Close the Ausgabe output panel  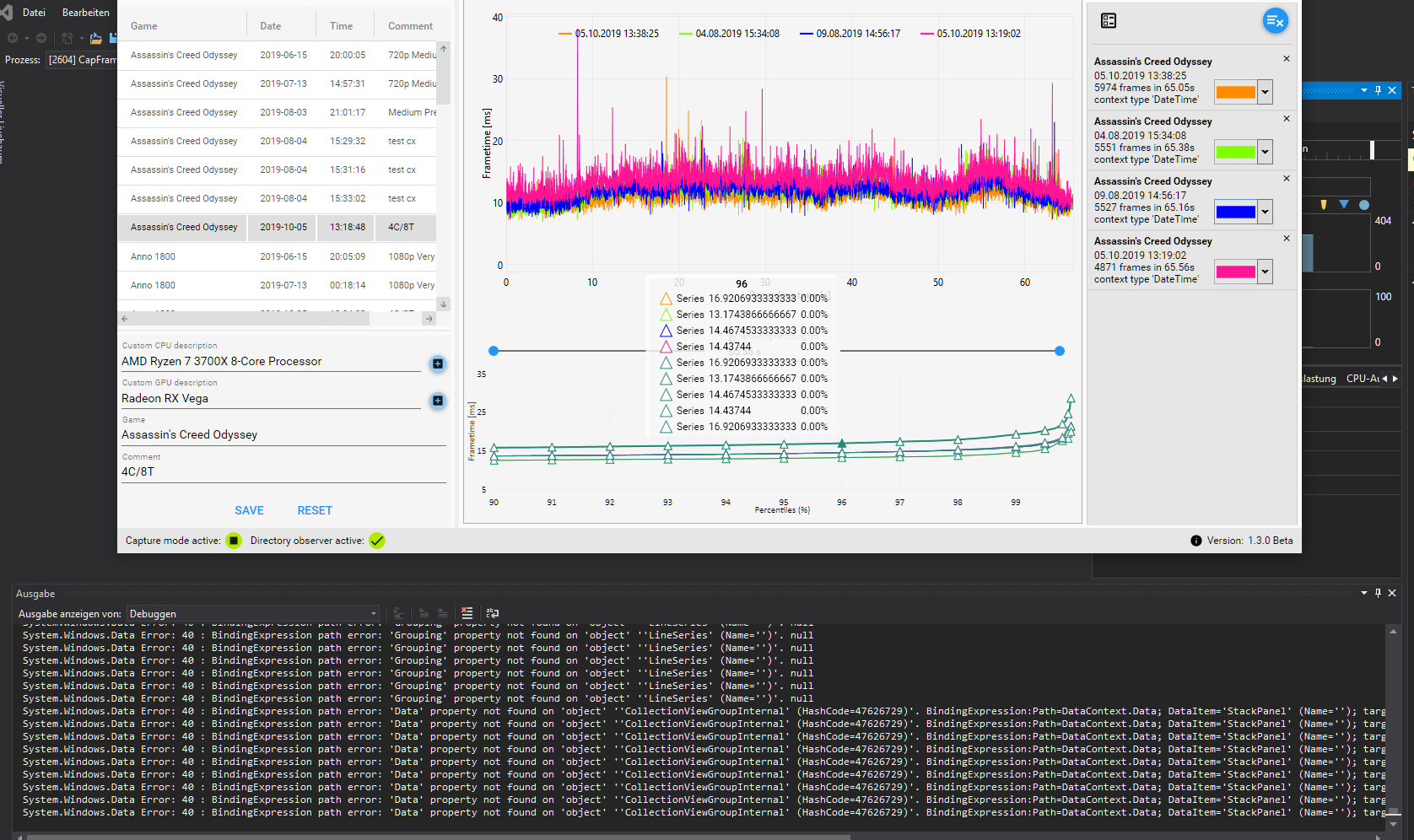[1392, 593]
